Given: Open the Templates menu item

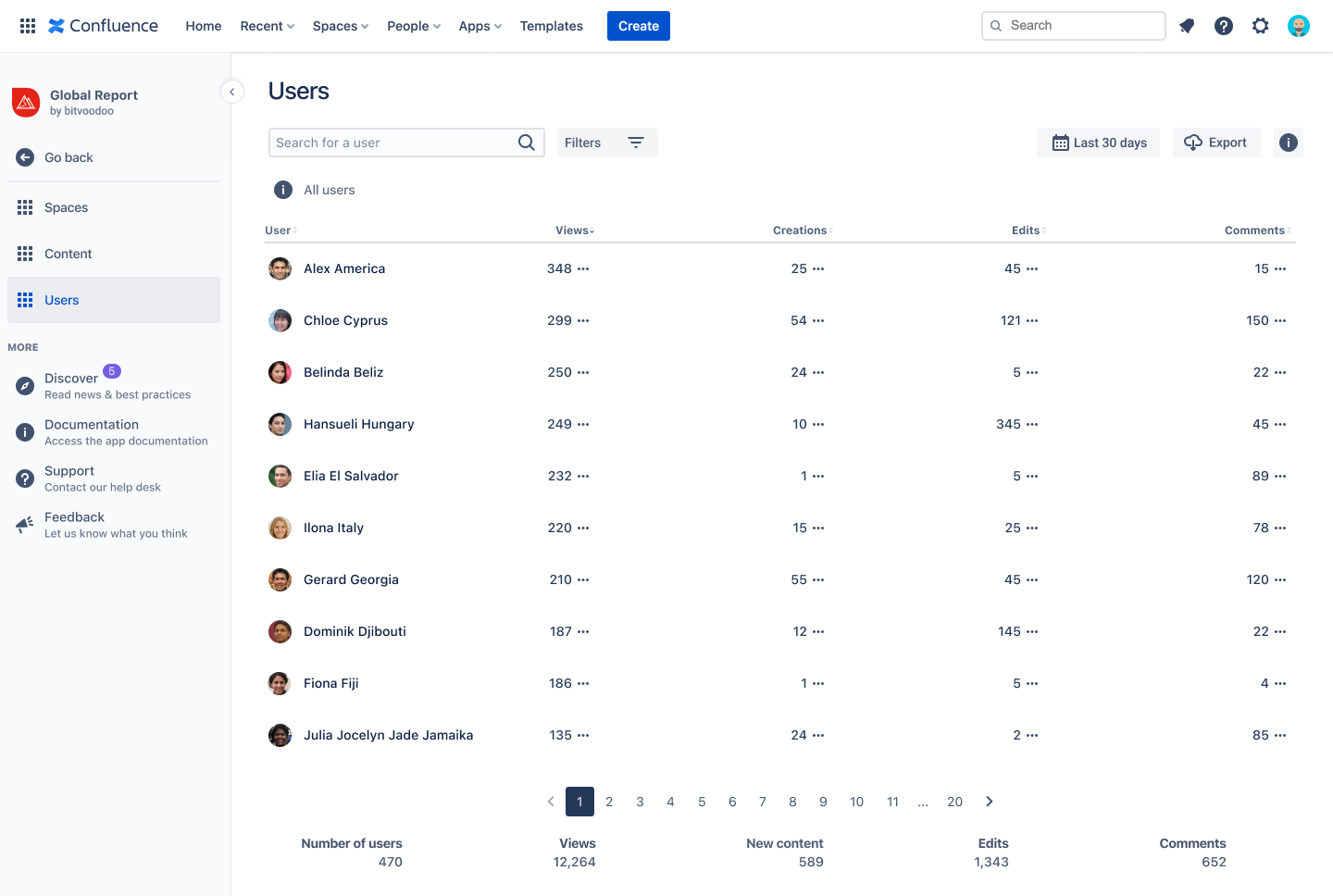Looking at the screenshot, I should (x=551, y=26).
